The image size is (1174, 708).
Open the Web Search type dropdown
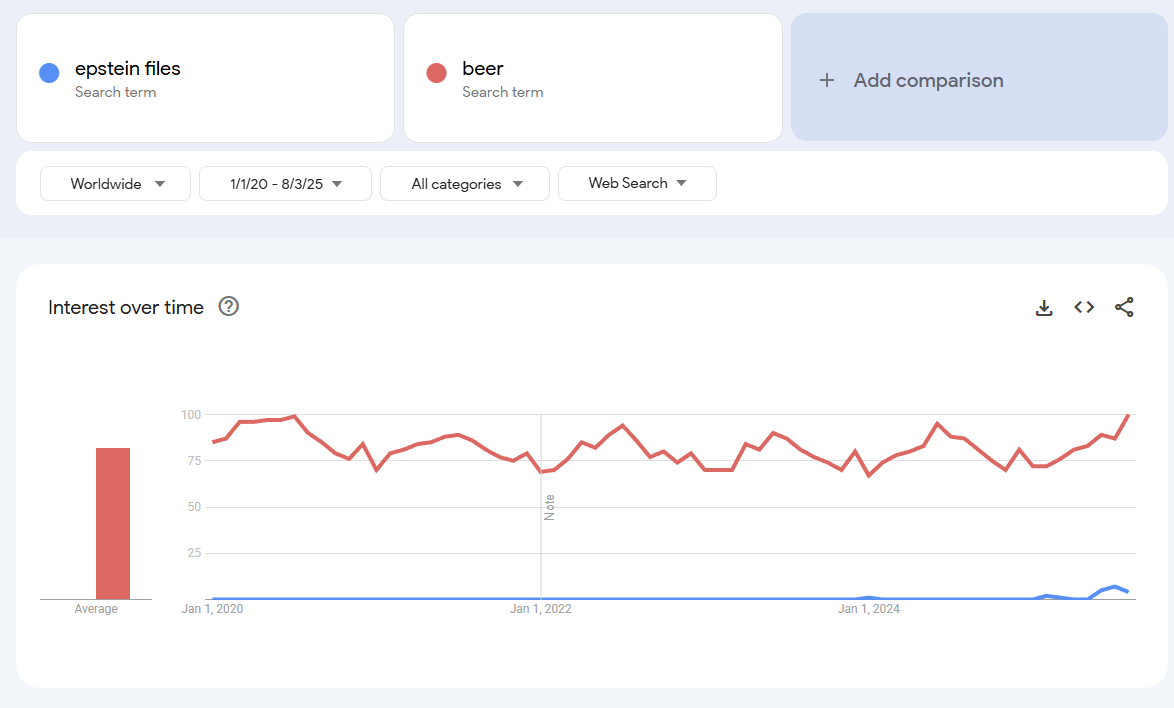tap(637, 183)
